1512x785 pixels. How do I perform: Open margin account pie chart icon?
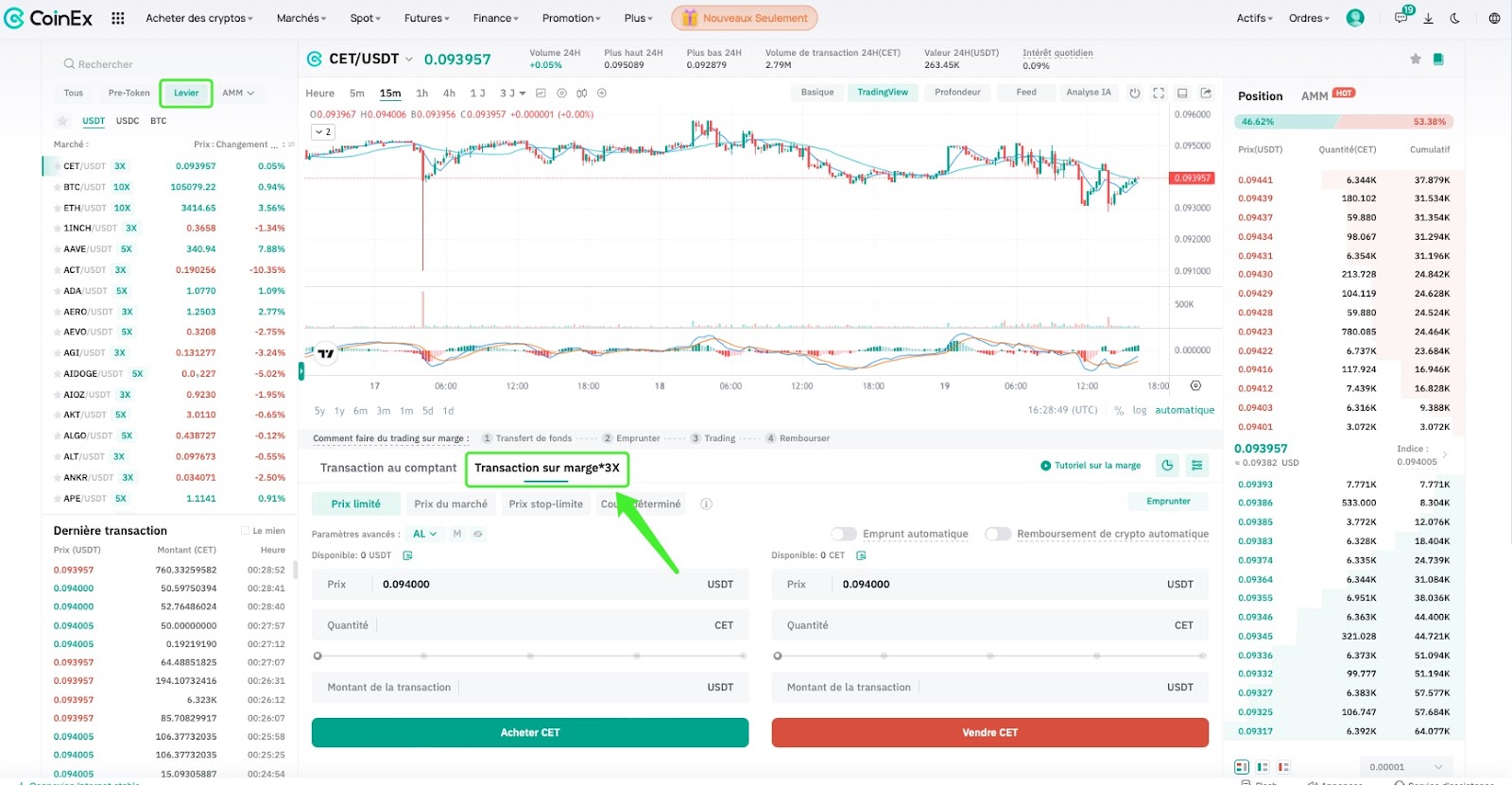[1168, 465]
